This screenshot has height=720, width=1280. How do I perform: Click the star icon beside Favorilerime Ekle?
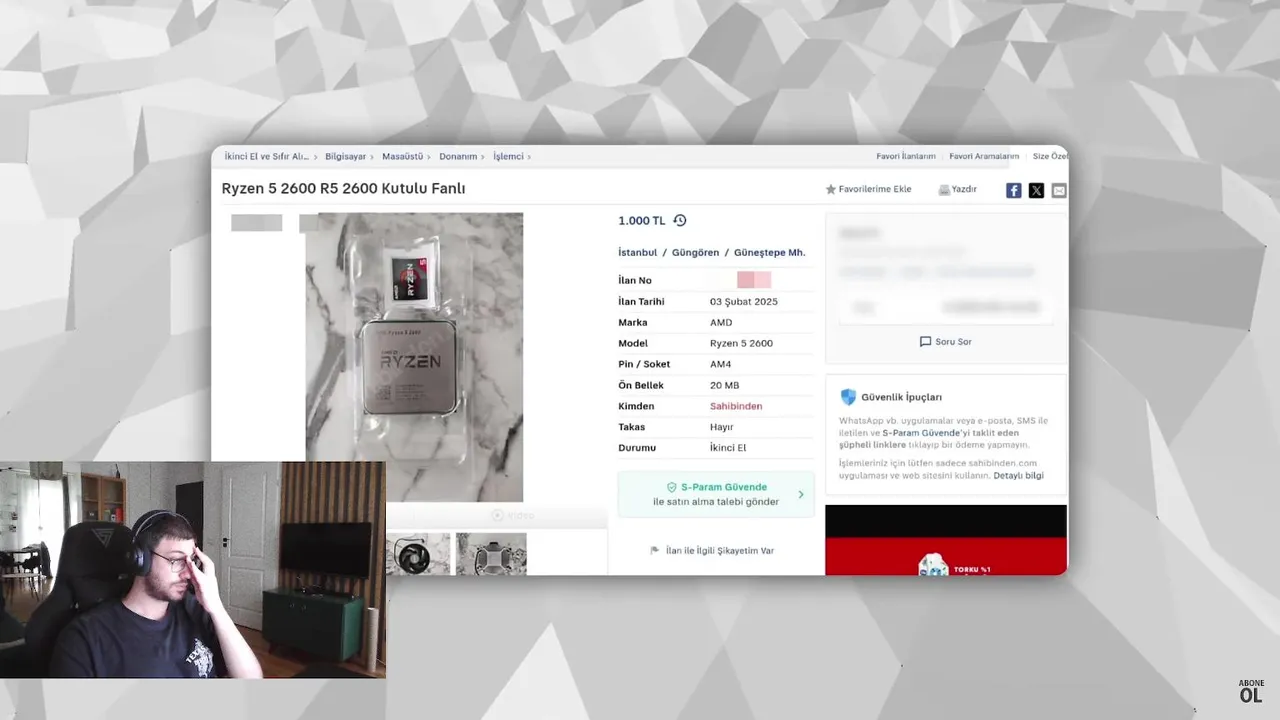pos(830,189)
